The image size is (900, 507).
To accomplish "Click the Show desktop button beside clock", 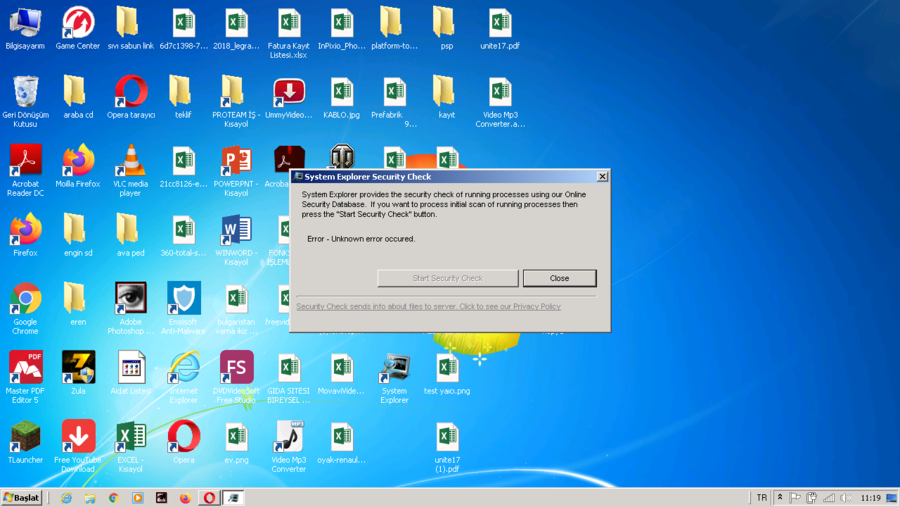I will point(891,498).
